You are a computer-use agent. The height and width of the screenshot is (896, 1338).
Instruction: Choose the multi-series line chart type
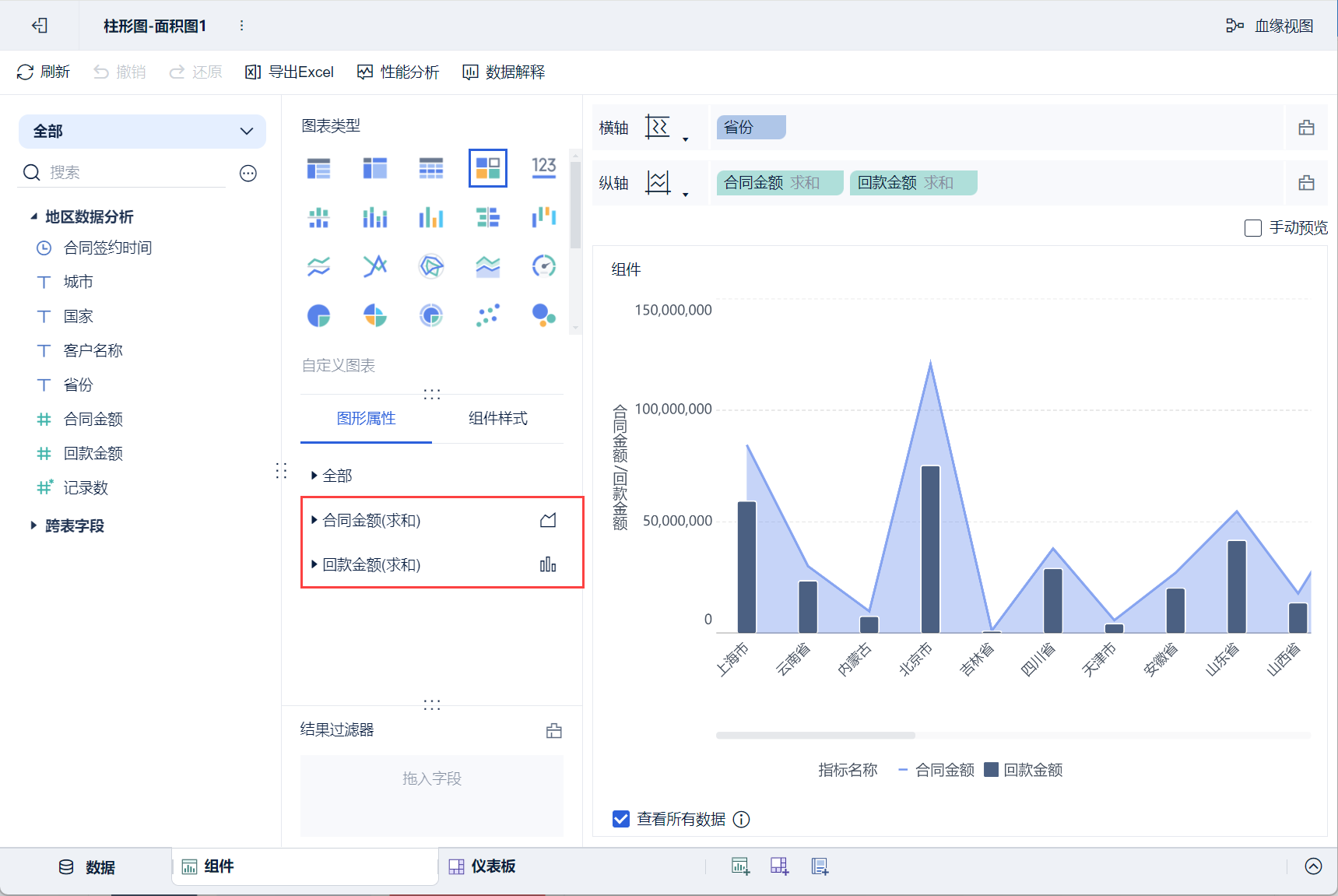pyautogui.click(x=375, y=266)
